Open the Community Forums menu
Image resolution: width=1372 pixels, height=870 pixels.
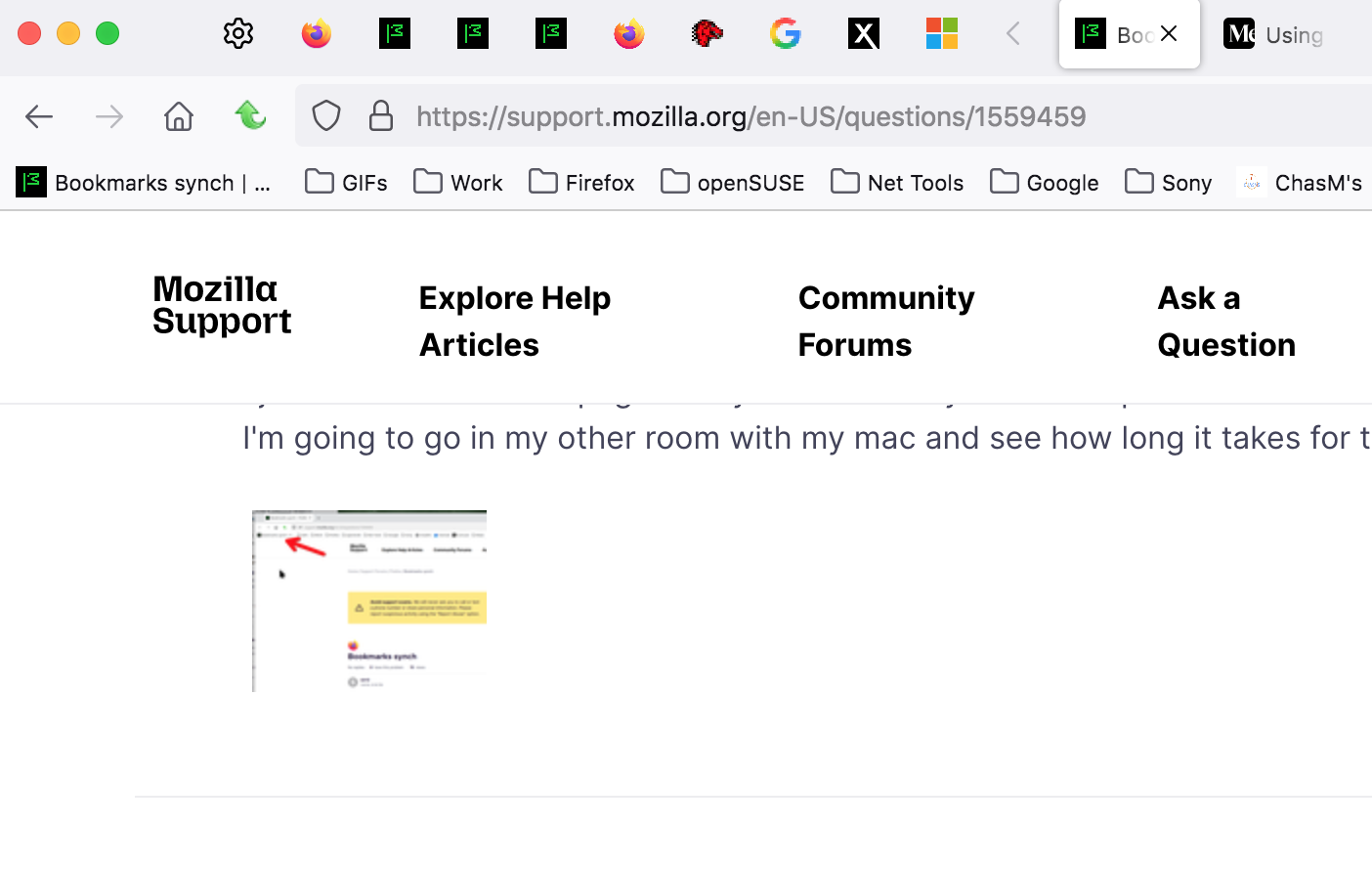pos(886,321)
